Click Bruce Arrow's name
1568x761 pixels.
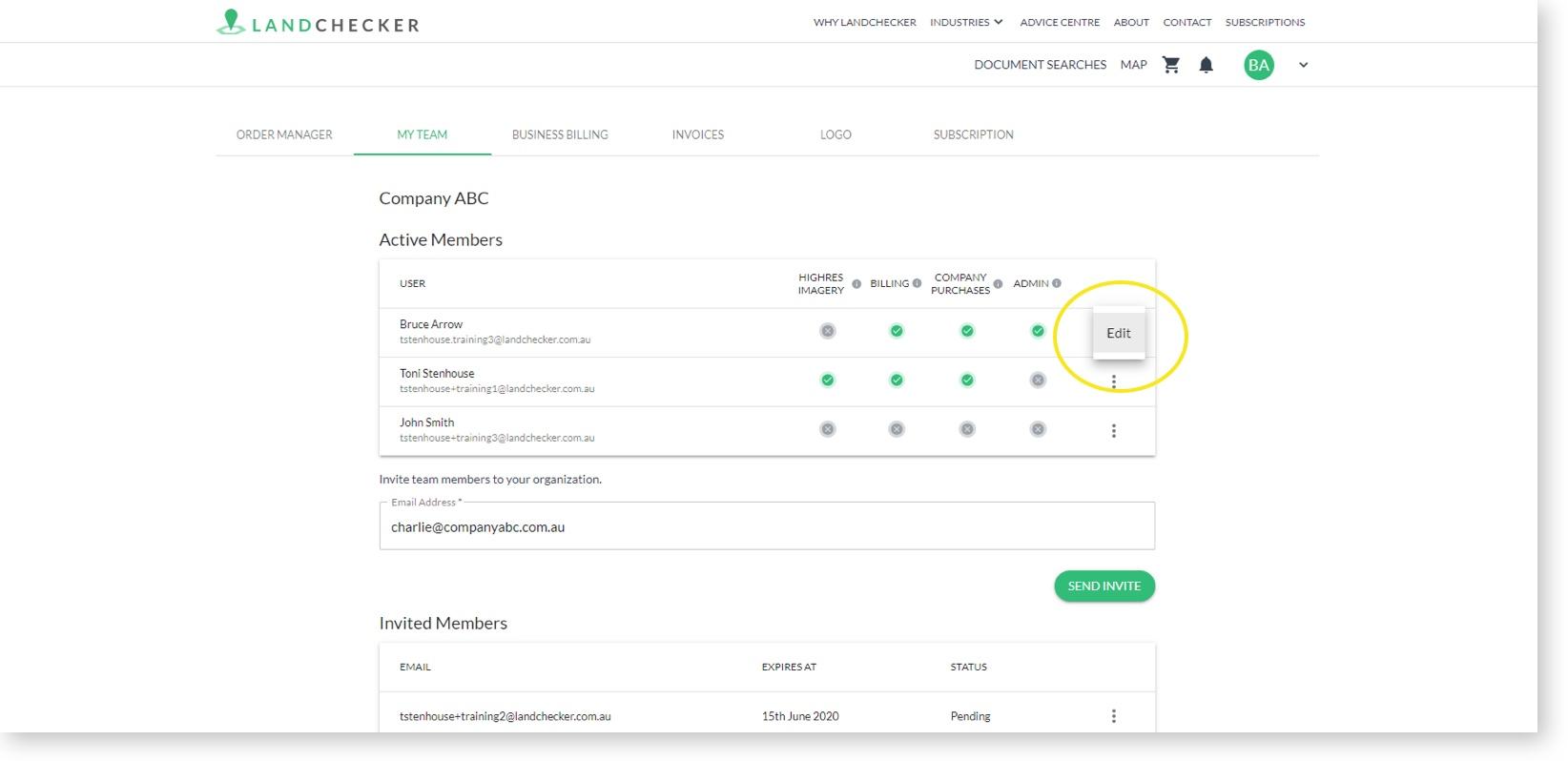click(x=431, y=324)
